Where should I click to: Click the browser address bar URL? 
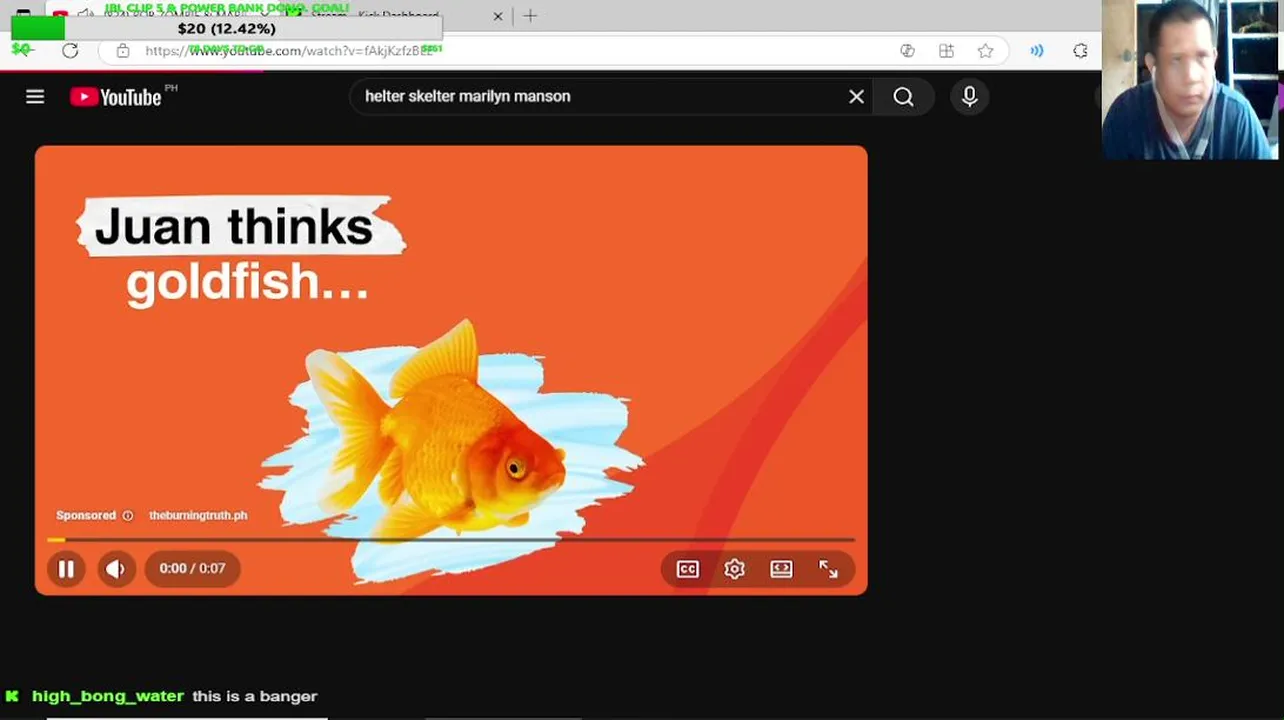point(290,51)
